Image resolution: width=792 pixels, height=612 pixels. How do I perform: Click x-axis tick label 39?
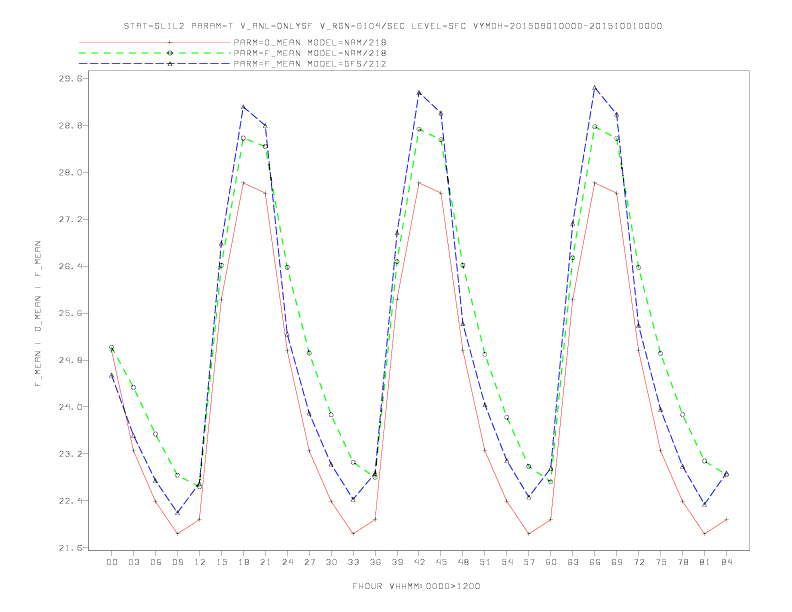coord(397,562)
